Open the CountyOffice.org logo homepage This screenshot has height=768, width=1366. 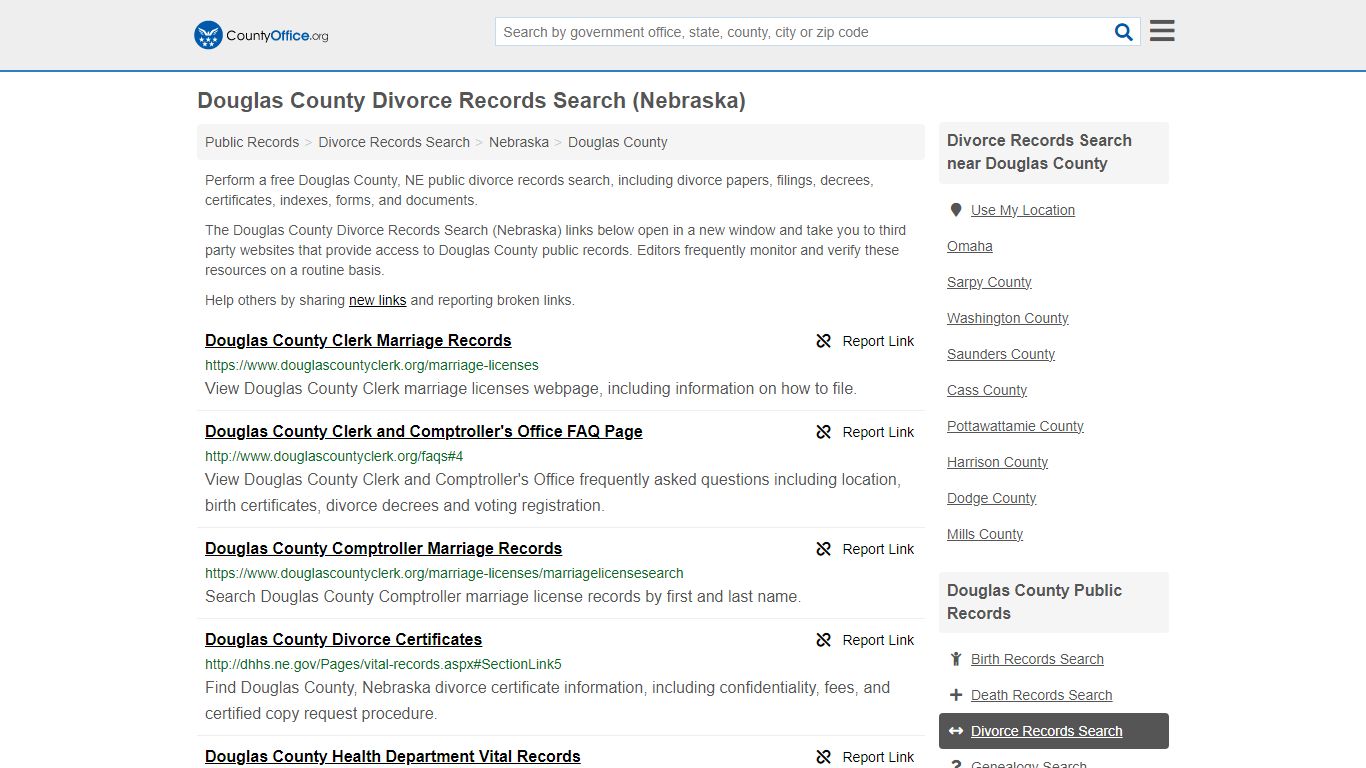[x=261, y=35]
